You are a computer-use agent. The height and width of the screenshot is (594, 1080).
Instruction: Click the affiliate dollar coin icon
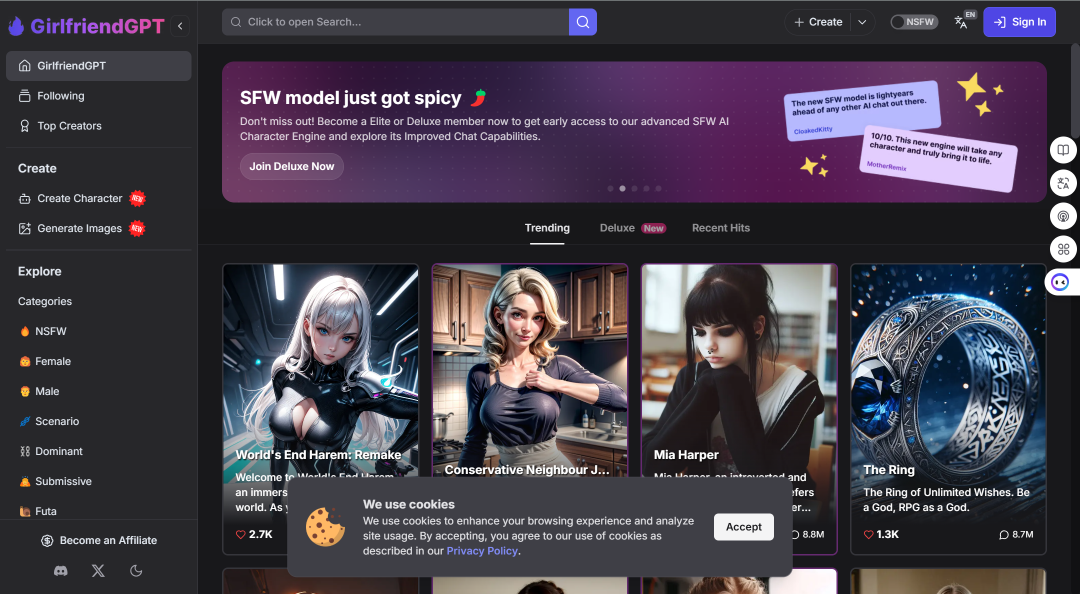tap(47, 541)
